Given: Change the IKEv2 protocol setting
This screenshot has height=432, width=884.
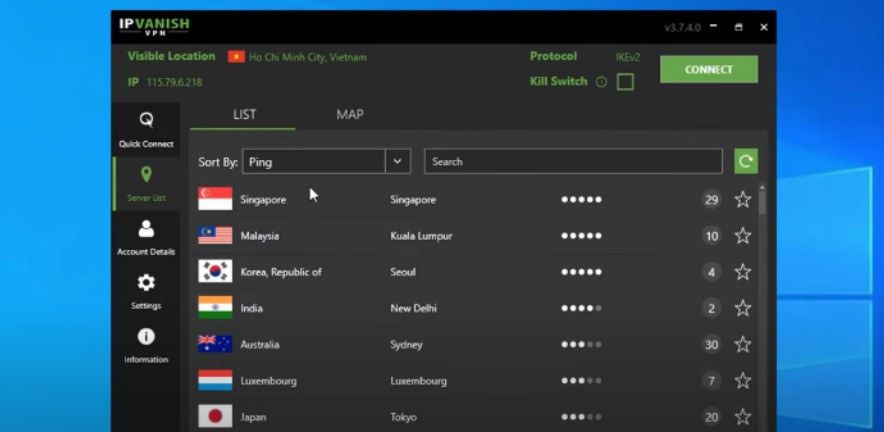Looking at the screenshot, I should pos(627,58).
